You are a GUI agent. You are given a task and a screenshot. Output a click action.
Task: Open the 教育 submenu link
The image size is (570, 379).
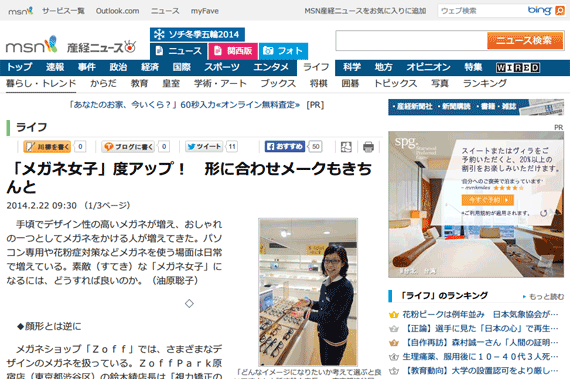[139, 84]
